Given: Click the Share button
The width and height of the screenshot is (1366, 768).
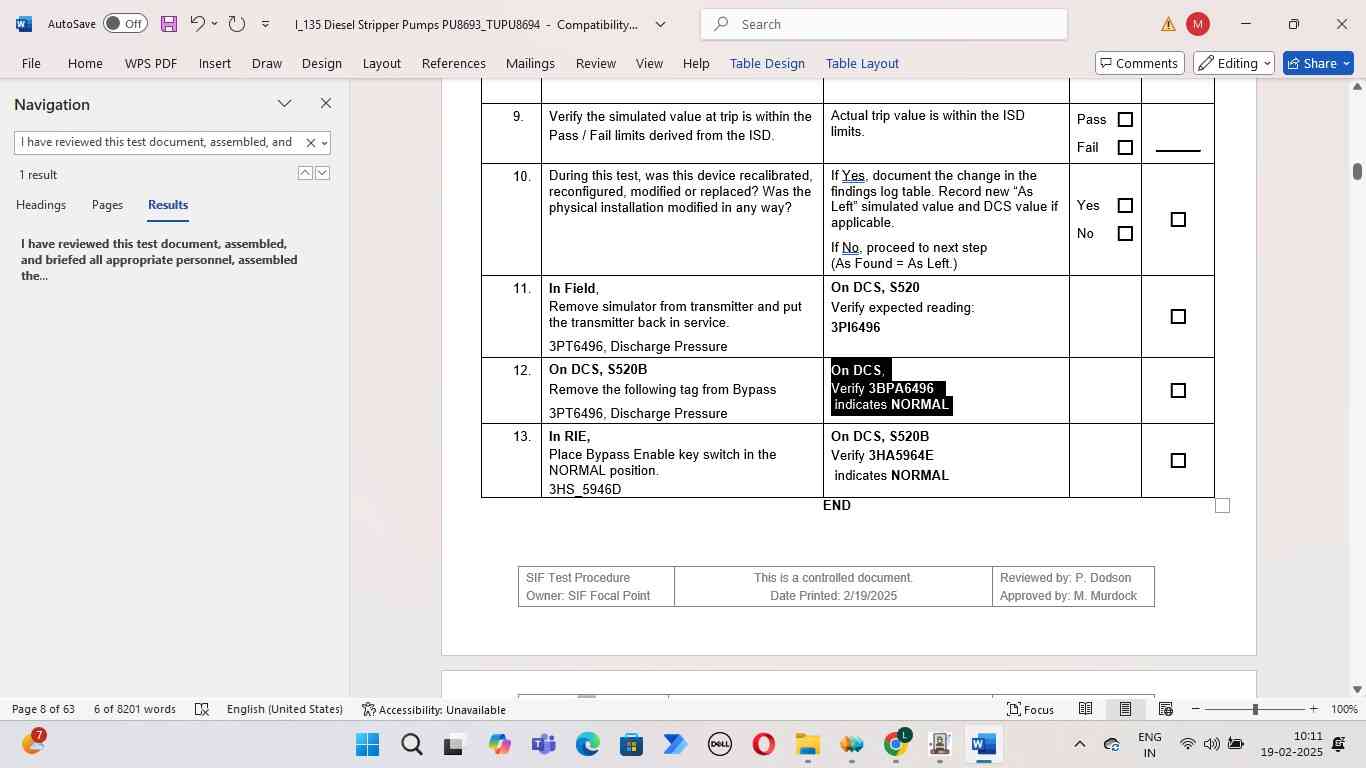Looking at the screenshot, I should tap(1318, 63).
